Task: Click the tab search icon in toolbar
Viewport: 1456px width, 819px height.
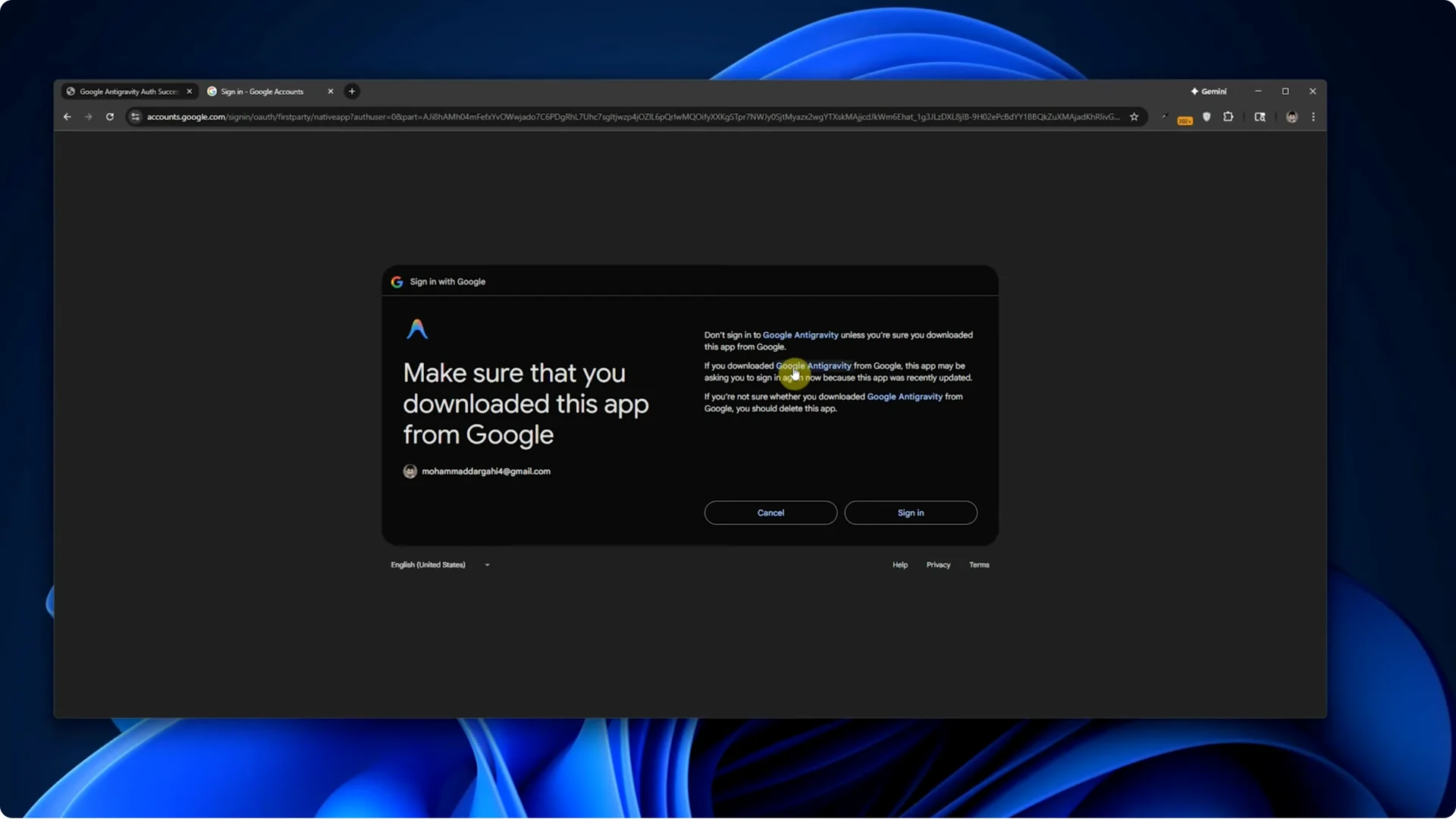Action: [x=1260, y=117]
